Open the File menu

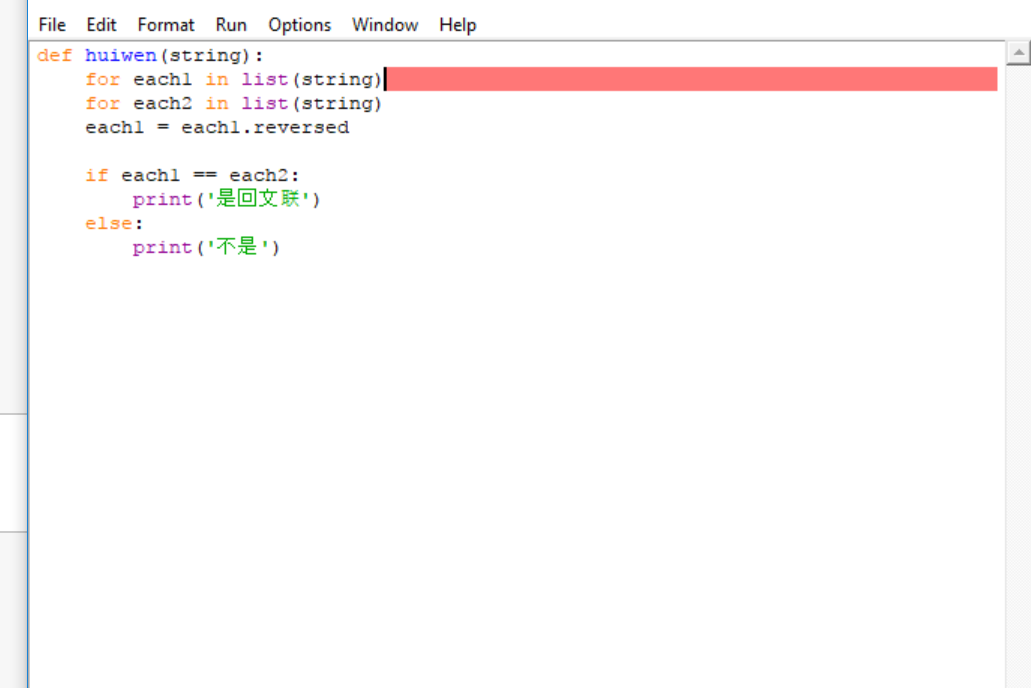pyautogui.click(x=52, y=25)
